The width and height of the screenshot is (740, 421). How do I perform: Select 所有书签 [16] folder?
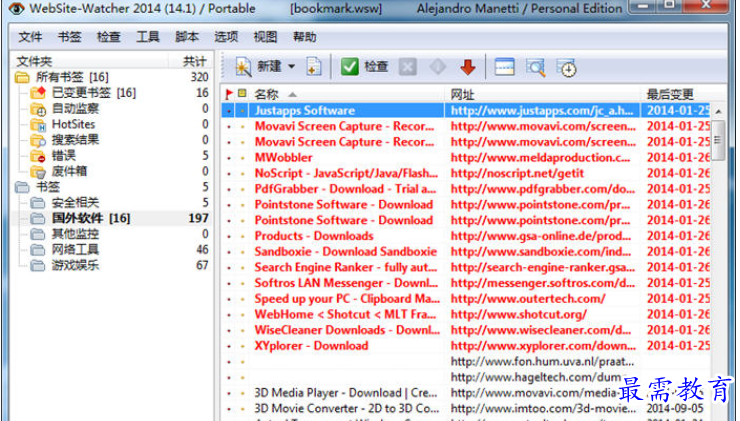tap(72, 77)
